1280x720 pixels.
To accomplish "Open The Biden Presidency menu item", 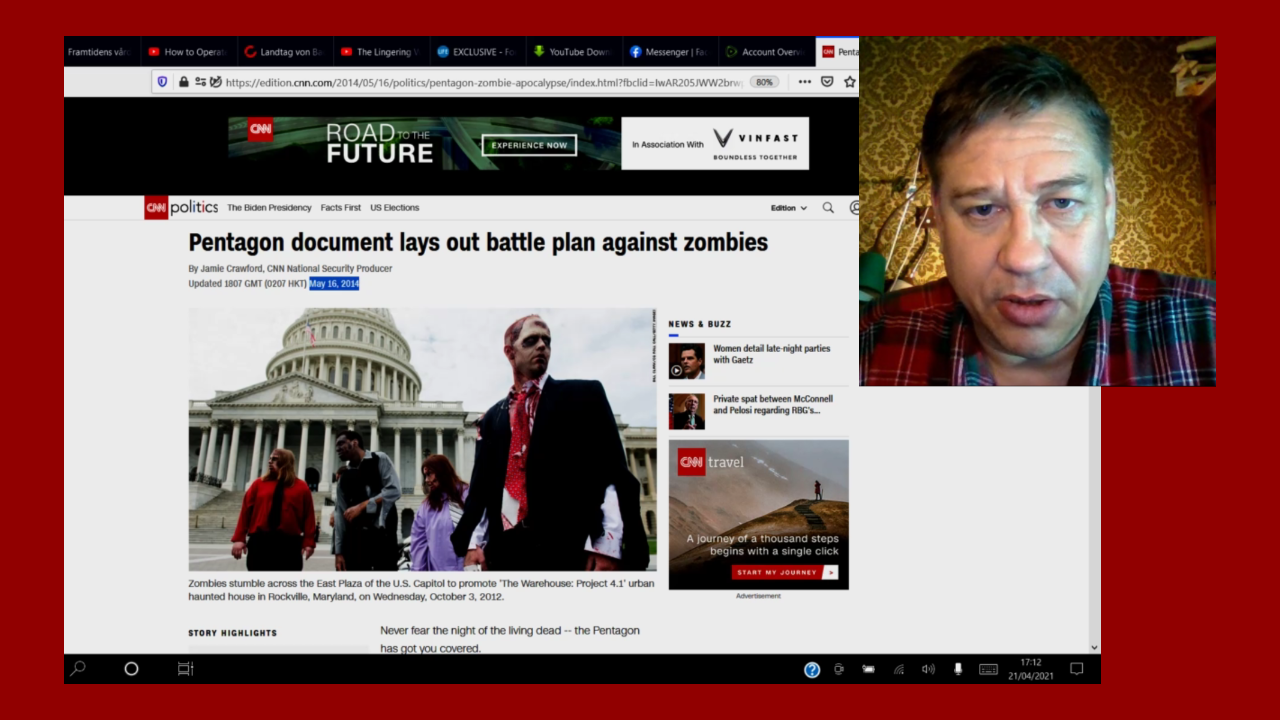I will click(269, 208).
